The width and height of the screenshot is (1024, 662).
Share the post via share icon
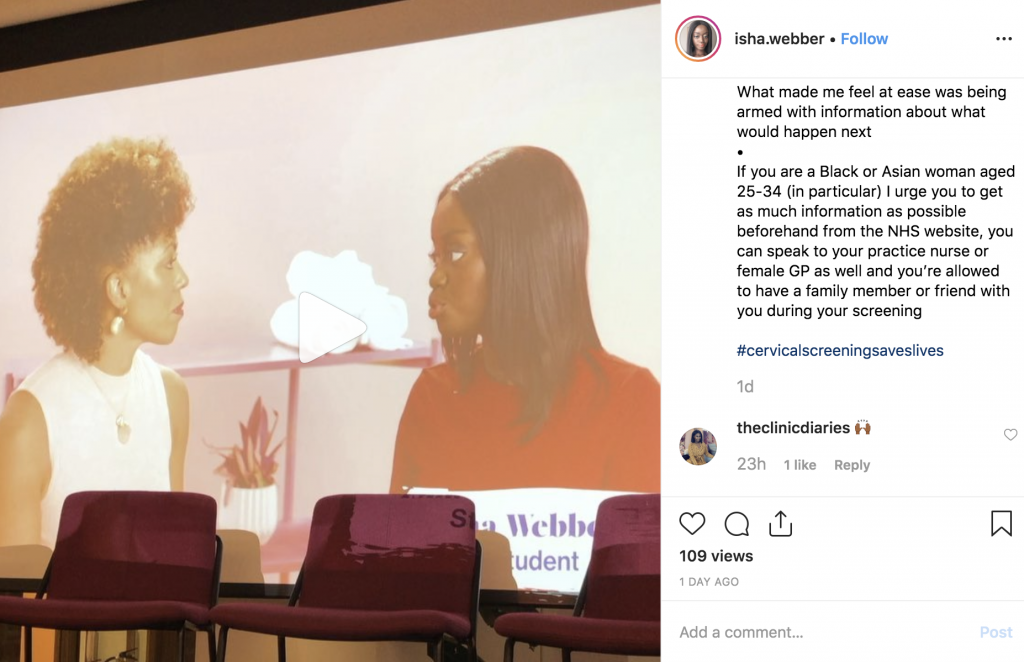click(780, 523)
